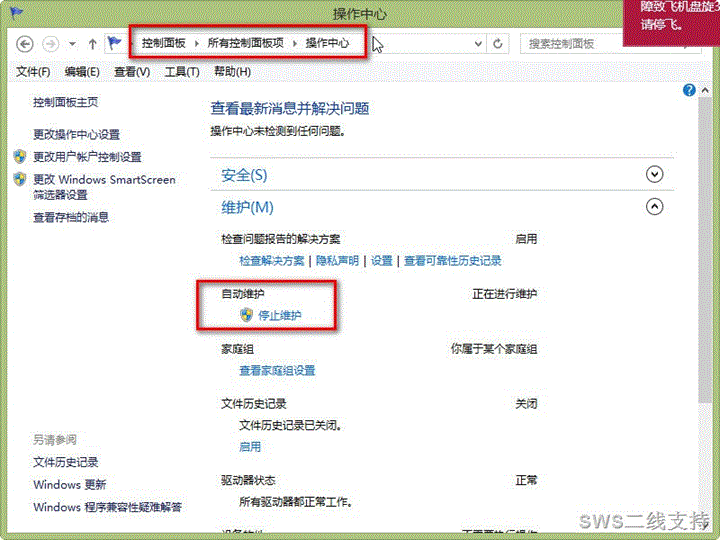The height and width of the screenshot is (540, 720).
Task: Click 查看家庭组设置 link
Action: click(277, 370)
